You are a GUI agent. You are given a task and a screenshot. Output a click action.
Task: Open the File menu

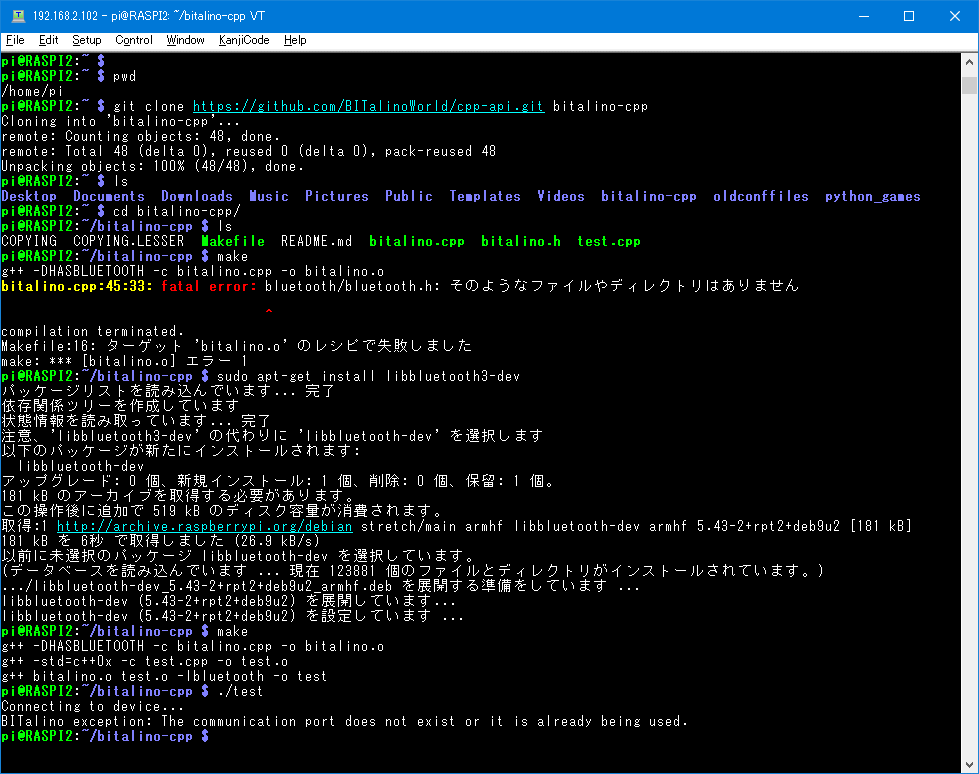pyautogui.click(x=15, y=40)
